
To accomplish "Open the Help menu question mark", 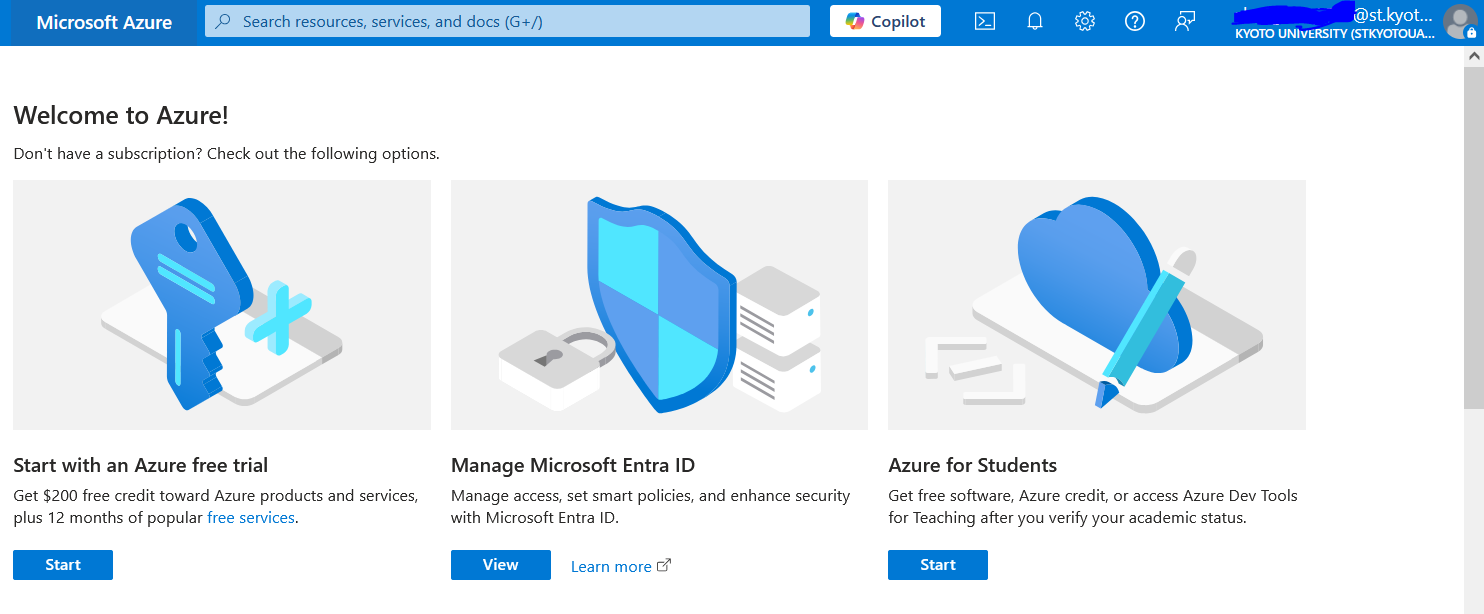I will tap(1134, 21).
